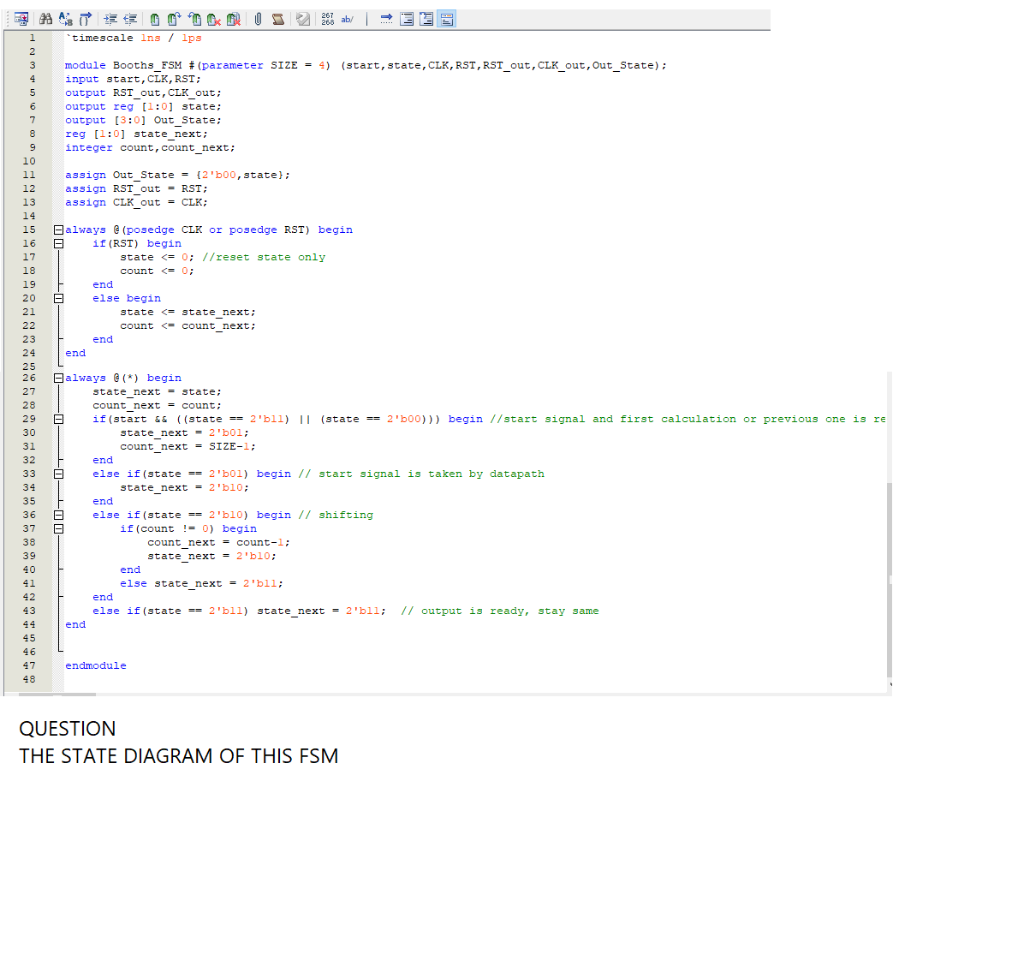Image resolution: width=1024 pixels, height=966 pixels.
Task: Toggle the highlighted layout view icon
Action: pos(446,18)
